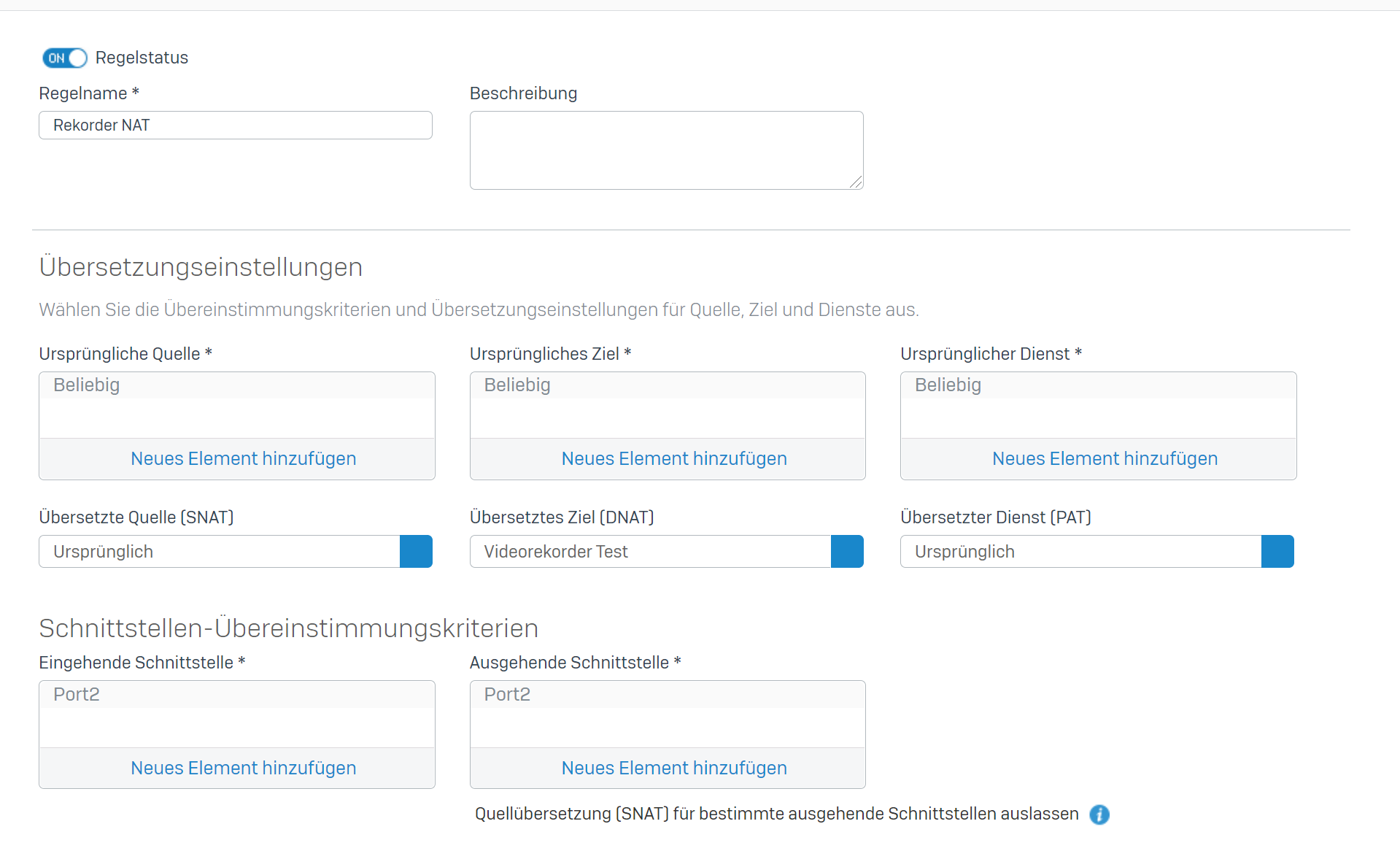The width and height of the screenshot is (1400, 859).
Task: Click the Regelname input field
Action: (236, 126)
